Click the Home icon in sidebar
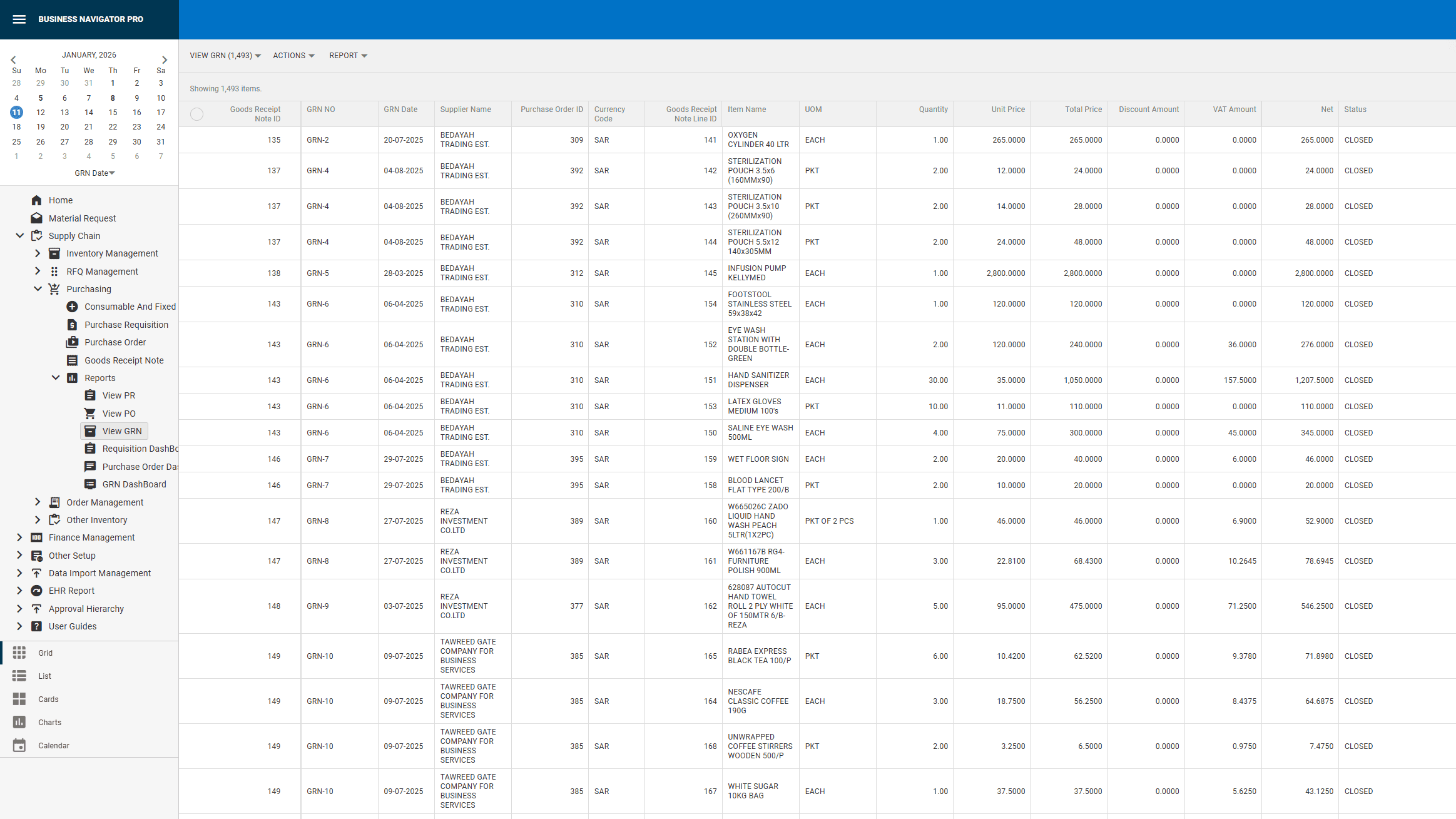This screenshot has width=1456, height=819. (x=36, y=200)
